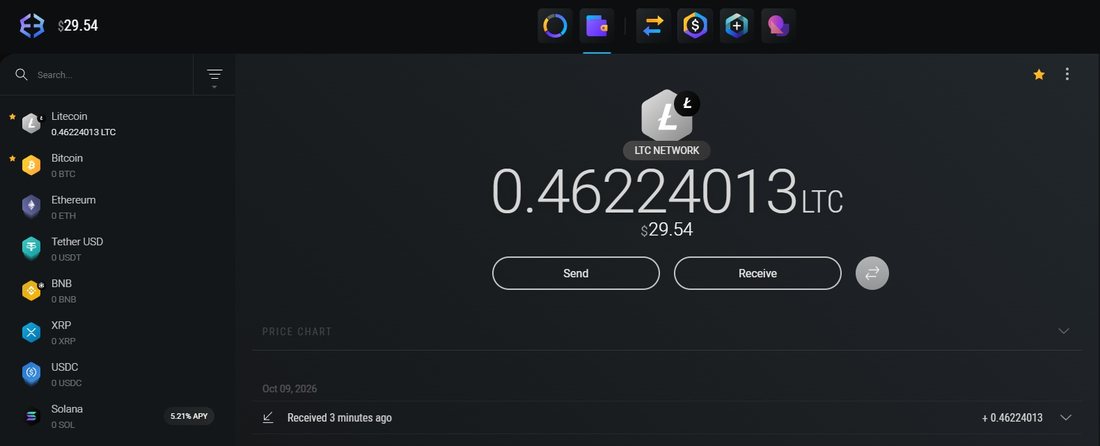Select Solana in the asset list
Viewport: 1100px width, 446px height.
[118, 417]
